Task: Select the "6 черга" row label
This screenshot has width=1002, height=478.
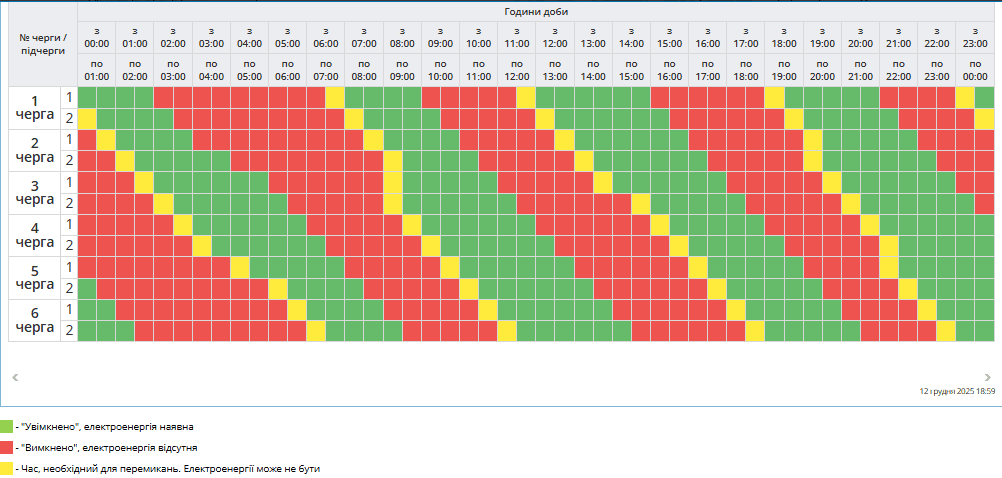Action: (35, 320)
